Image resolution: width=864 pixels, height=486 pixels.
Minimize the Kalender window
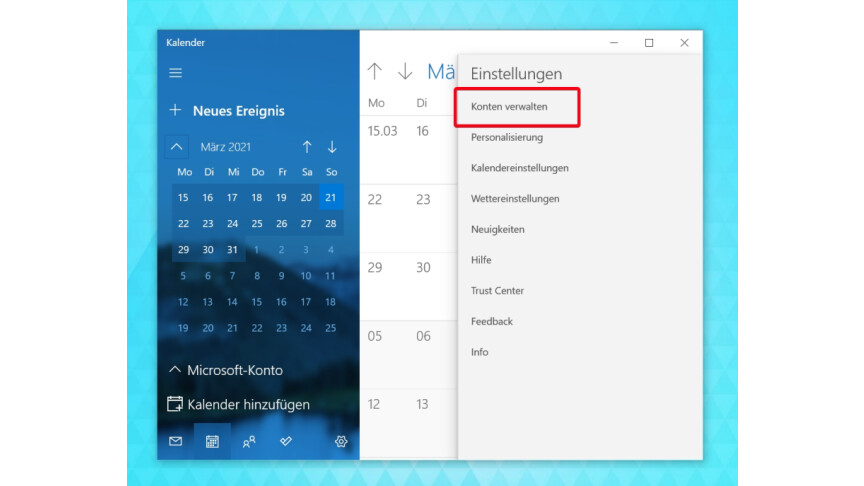pos(614,43)
